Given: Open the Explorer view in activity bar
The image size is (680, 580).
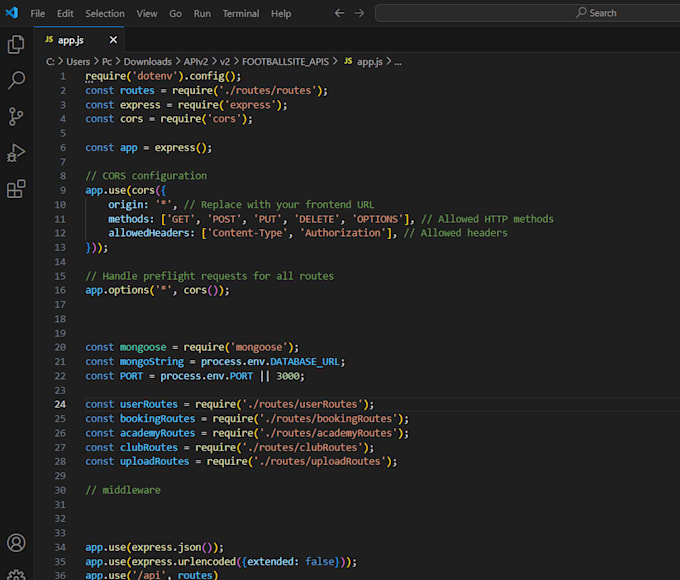Looking at the screenshot, I should pos(16,45).
